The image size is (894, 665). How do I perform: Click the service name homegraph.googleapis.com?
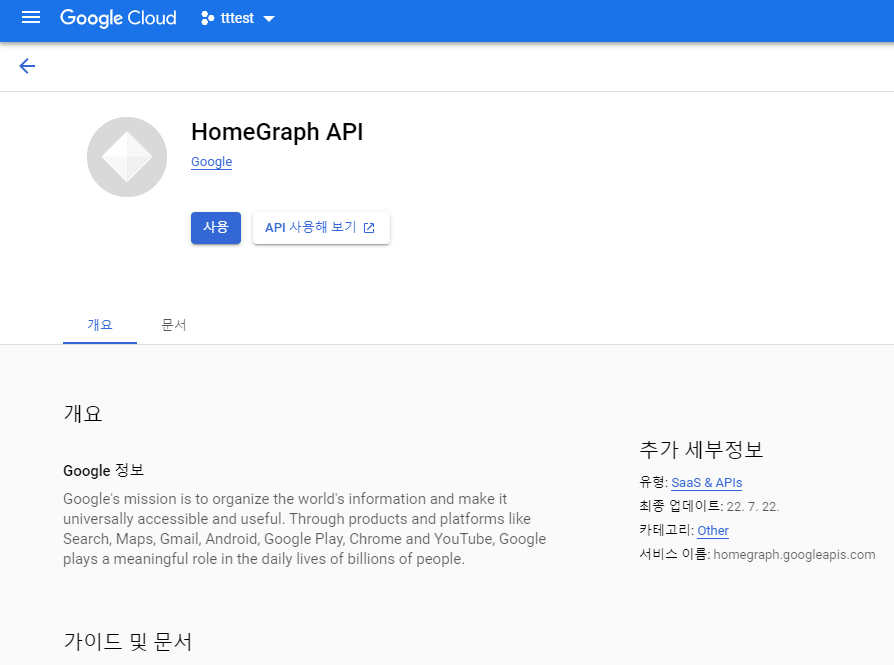pos(794,554)
